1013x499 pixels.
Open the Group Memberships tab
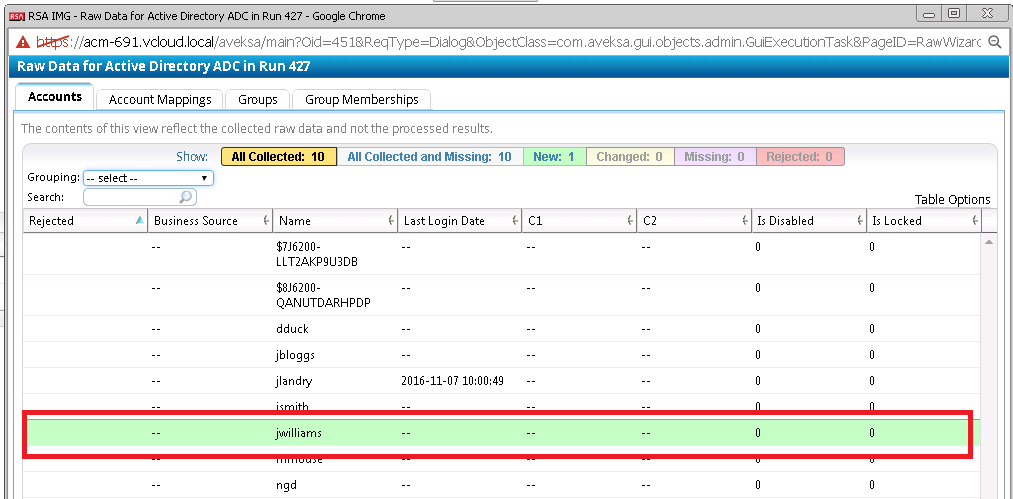362,99
